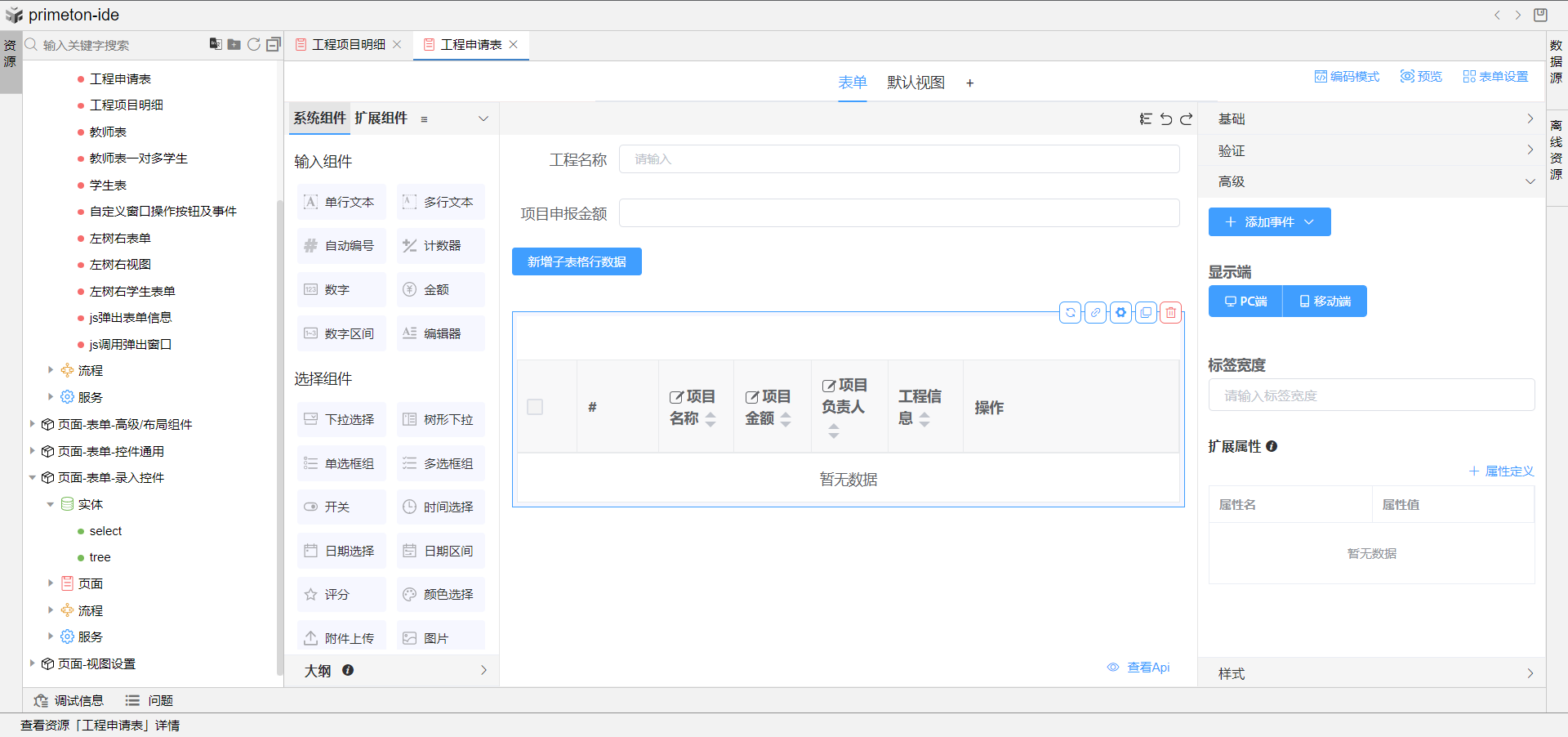Switch to 扩展组件 tab

[381, 118]
